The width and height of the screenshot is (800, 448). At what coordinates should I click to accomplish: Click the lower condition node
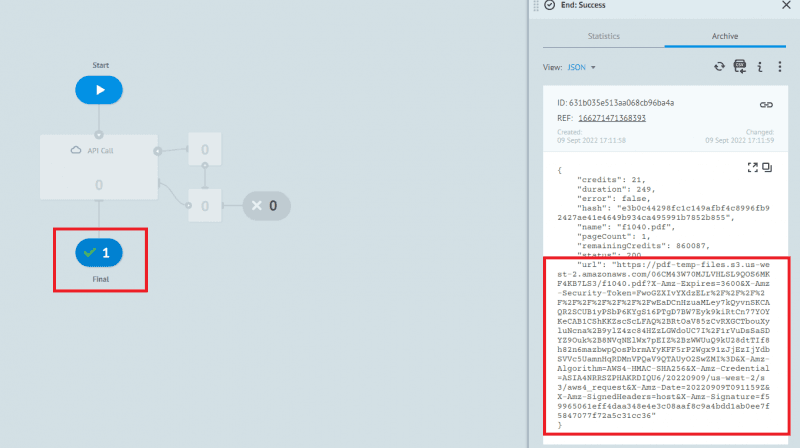(x=205, y=206)
